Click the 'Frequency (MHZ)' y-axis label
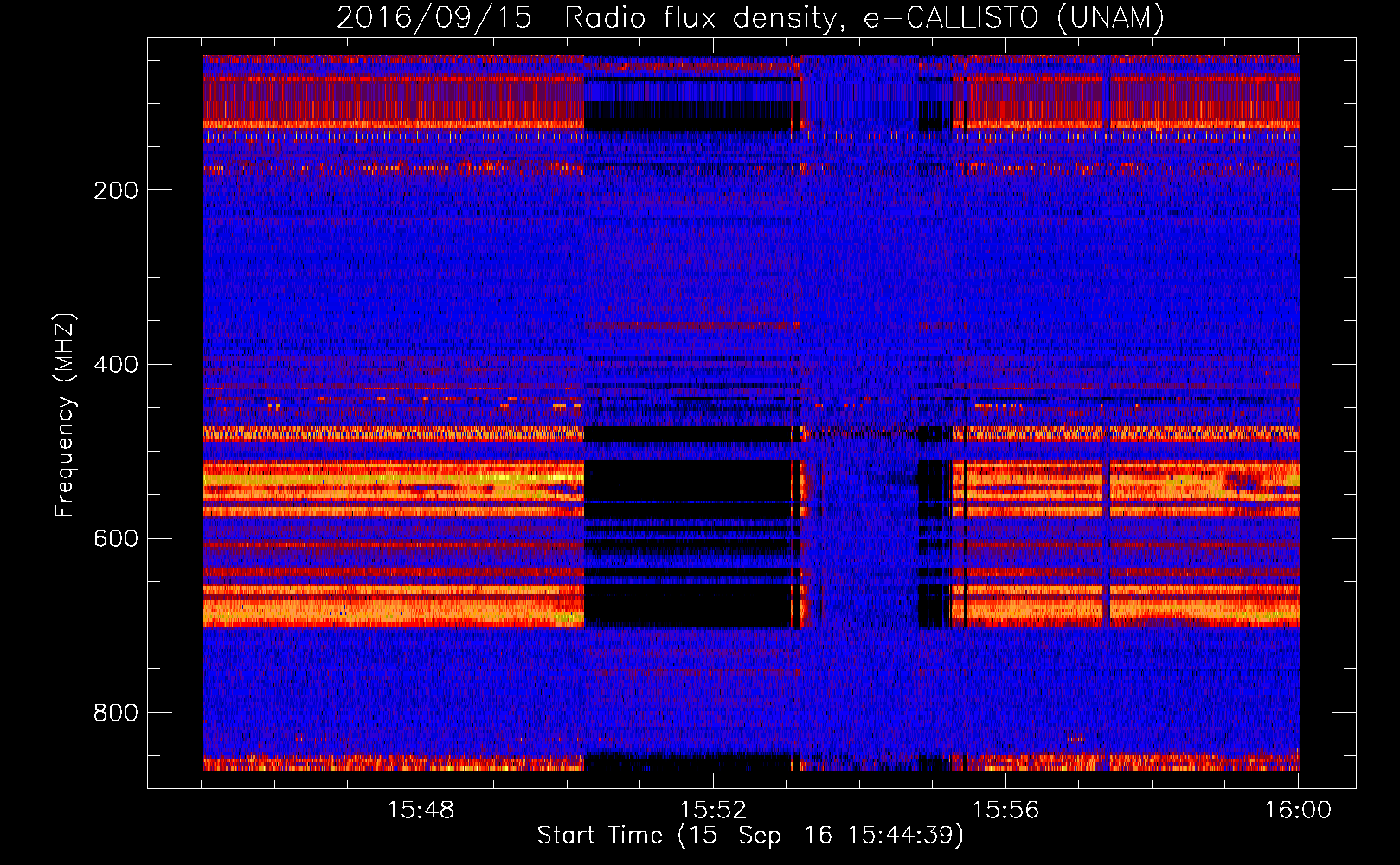This screenshot has width=1400, height=865. pos(65,415)
